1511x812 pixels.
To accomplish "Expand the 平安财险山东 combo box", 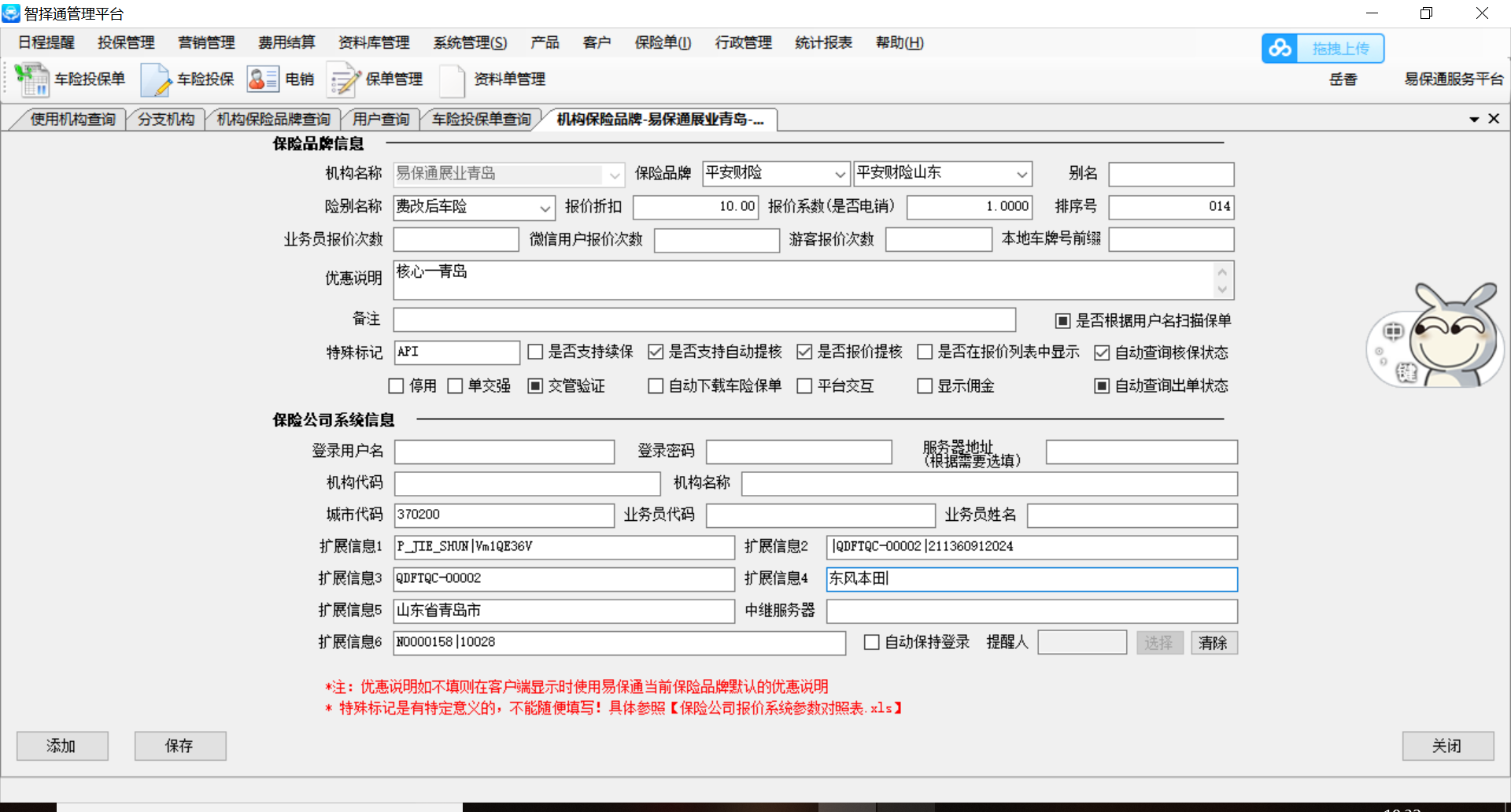I will click(1021, 174).
